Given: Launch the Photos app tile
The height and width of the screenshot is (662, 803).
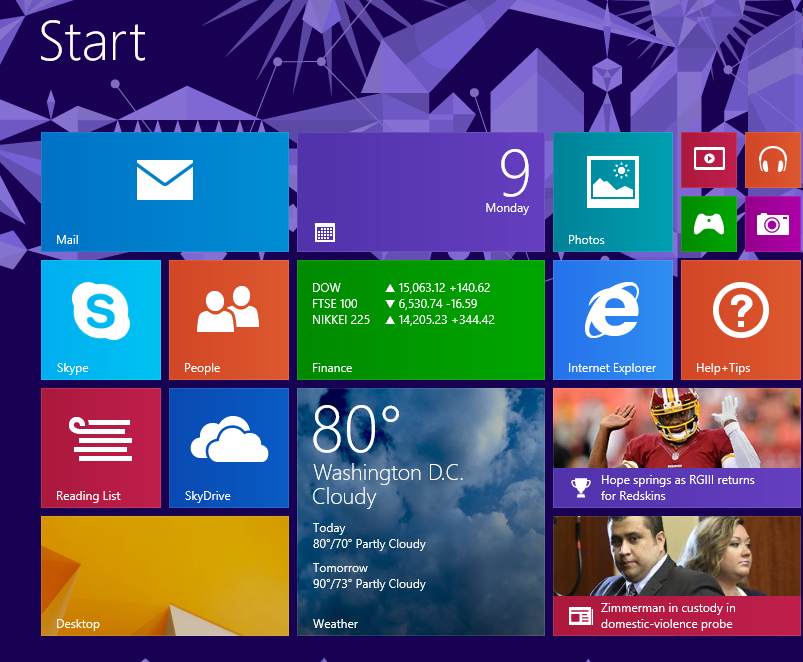Looking at the screenshot, I should pos(613,191).
